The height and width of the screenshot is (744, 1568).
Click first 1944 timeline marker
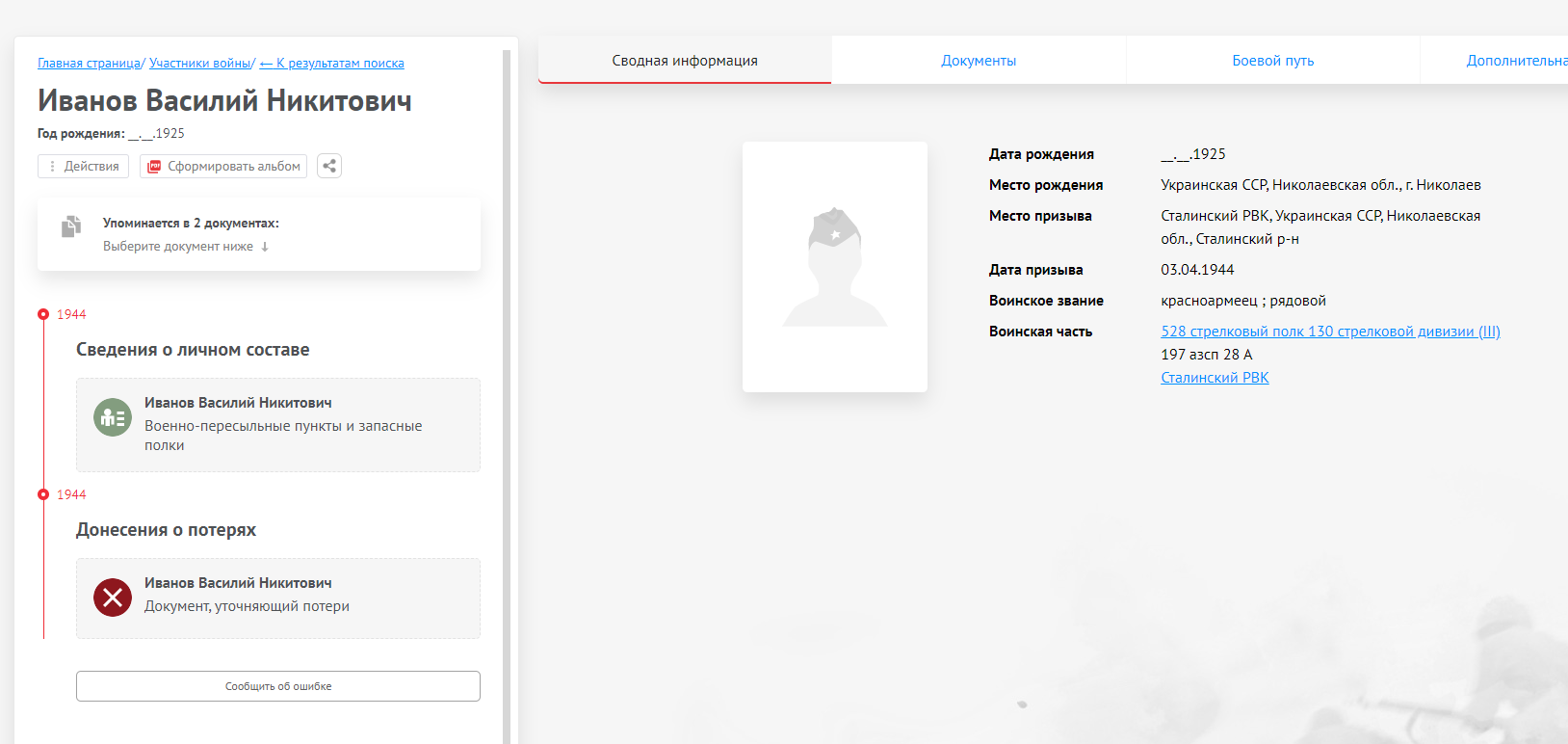tap(43, 314)
